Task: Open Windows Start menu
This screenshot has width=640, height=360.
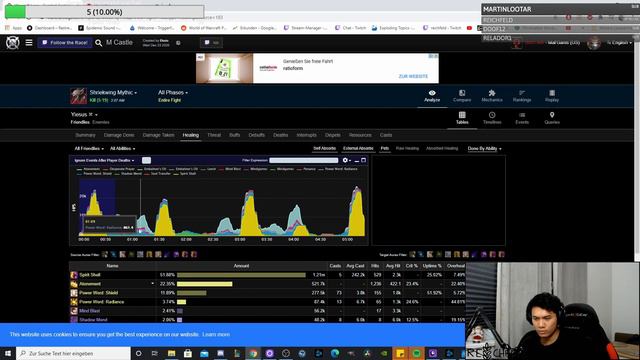Action: (x=8, y=353)
